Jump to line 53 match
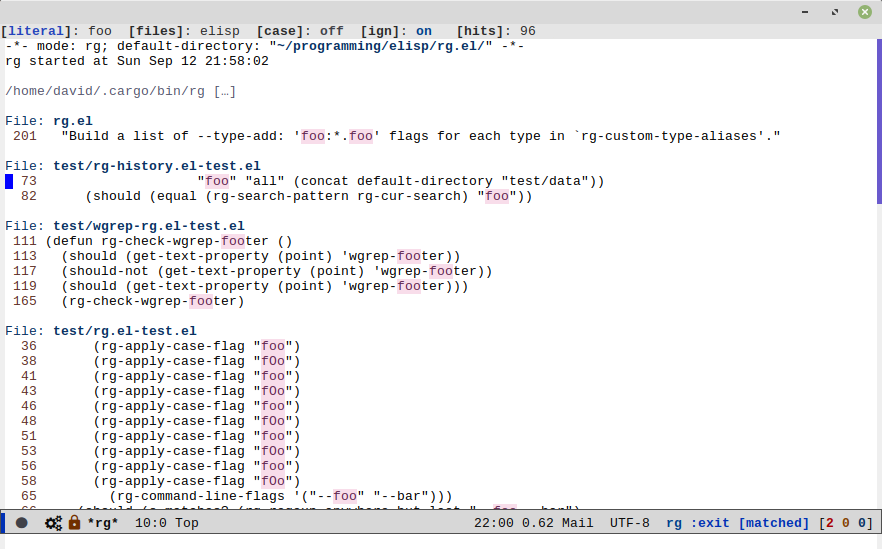The width and height of the screenshot is (882, 549). point(161,451)
